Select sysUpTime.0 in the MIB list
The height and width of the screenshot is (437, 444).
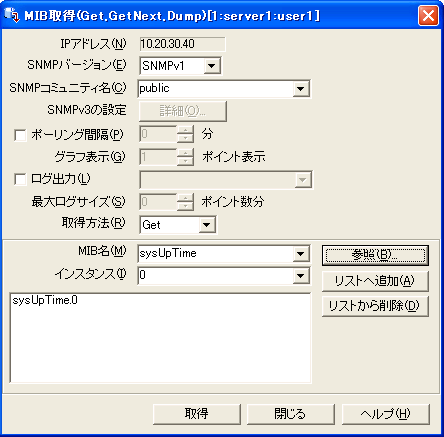45,300
